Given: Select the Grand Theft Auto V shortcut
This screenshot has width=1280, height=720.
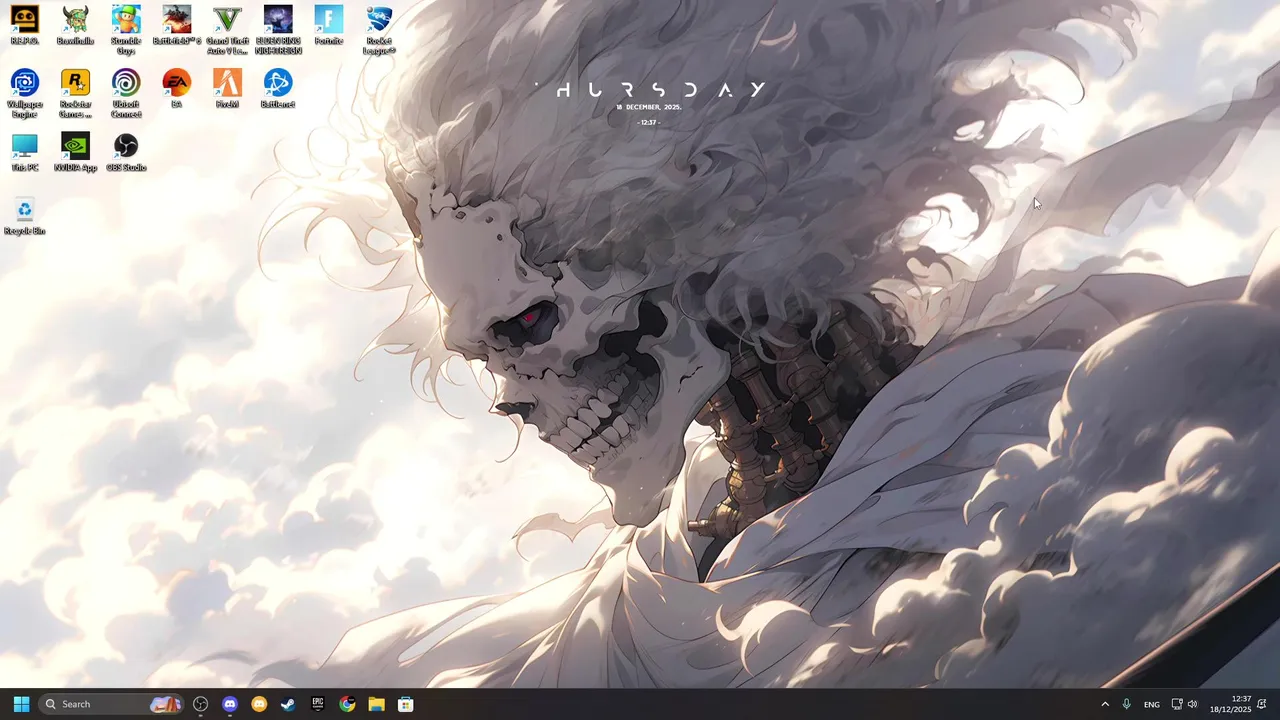Looking at the screenshot, I should 227,30.
